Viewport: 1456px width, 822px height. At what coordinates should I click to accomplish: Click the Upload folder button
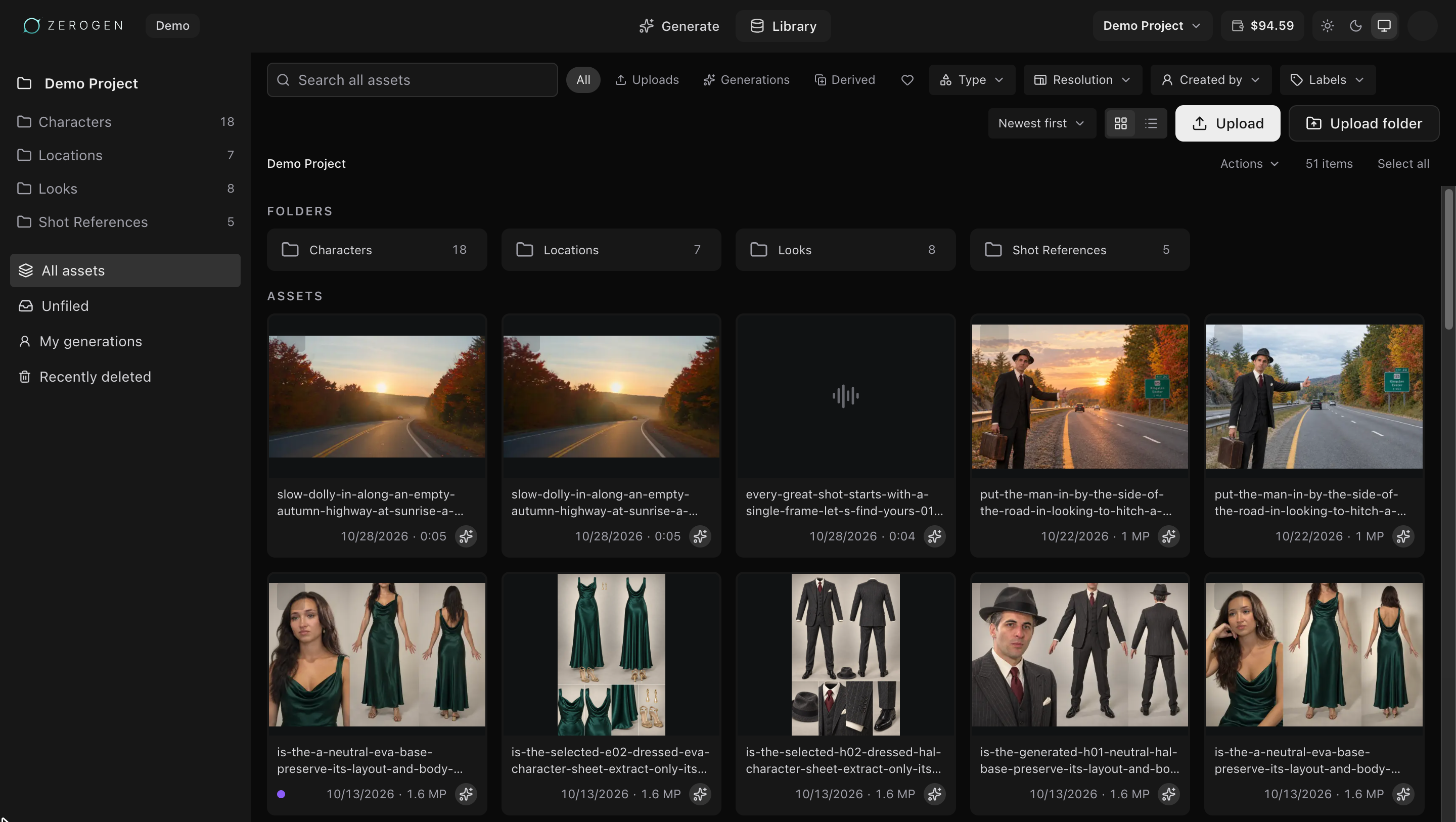[1364, 123]
